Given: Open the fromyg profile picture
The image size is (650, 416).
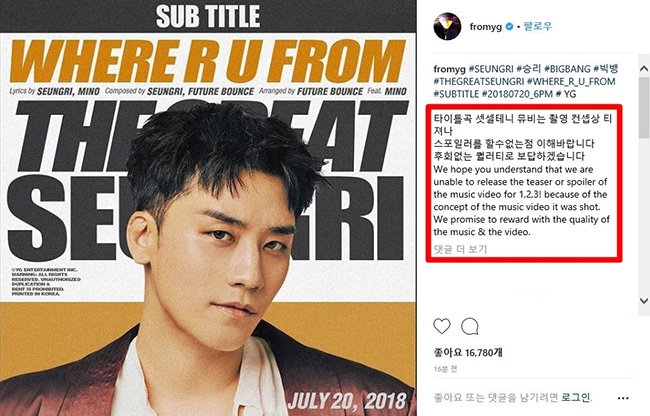Looking at the screenshot, I should pos(447,27).
